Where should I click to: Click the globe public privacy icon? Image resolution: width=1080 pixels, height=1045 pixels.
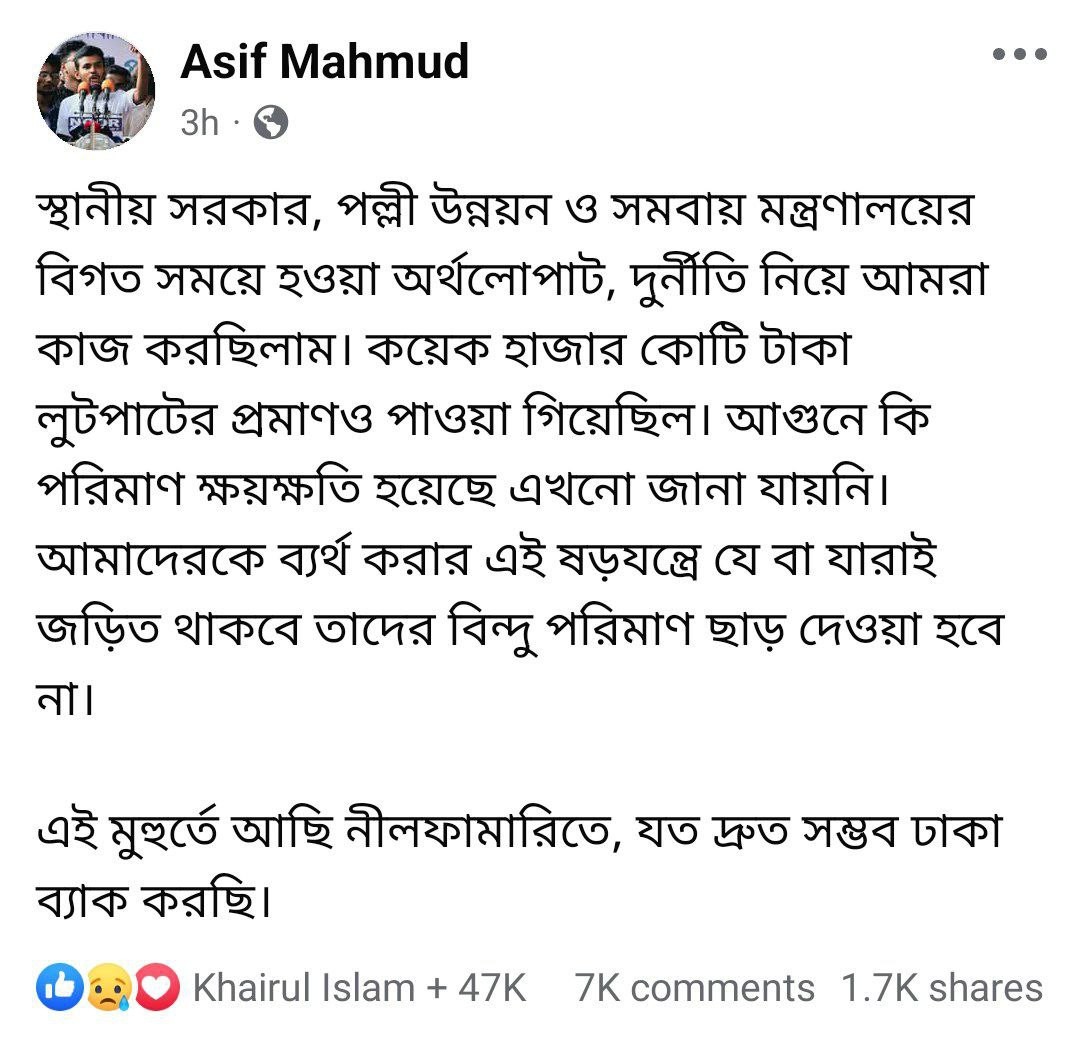coord(271,123)
